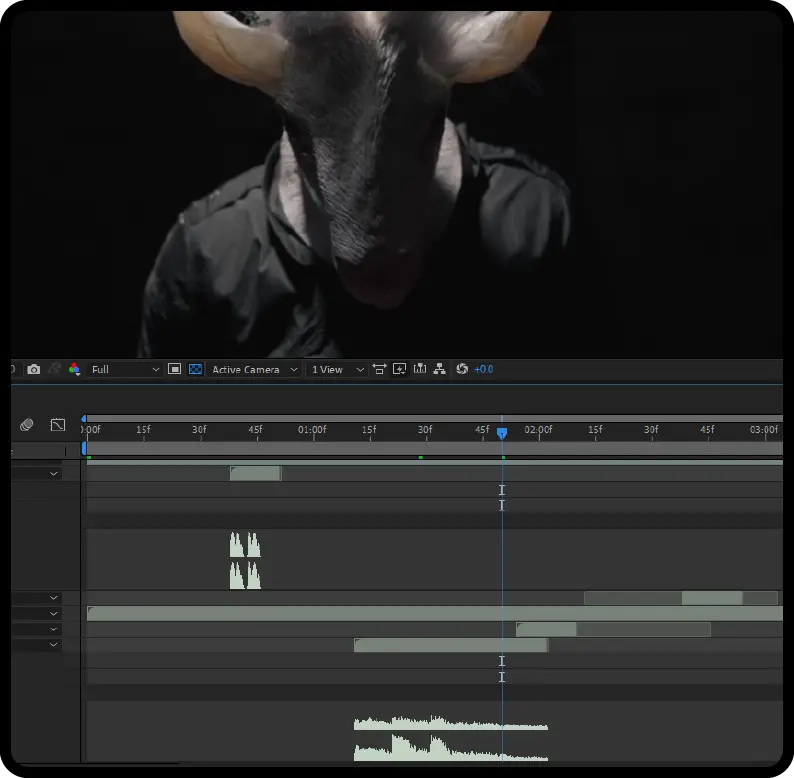Image resolution: width=794 pixels, height=778 pixels.
Task: Click the fast previews icon
Action: pos(400,369)
